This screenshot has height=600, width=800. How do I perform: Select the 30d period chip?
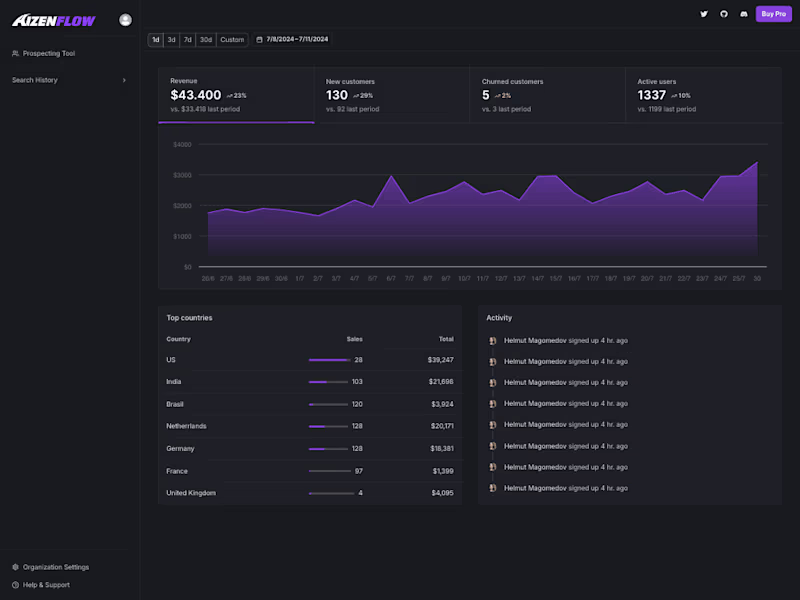[207, 39]
